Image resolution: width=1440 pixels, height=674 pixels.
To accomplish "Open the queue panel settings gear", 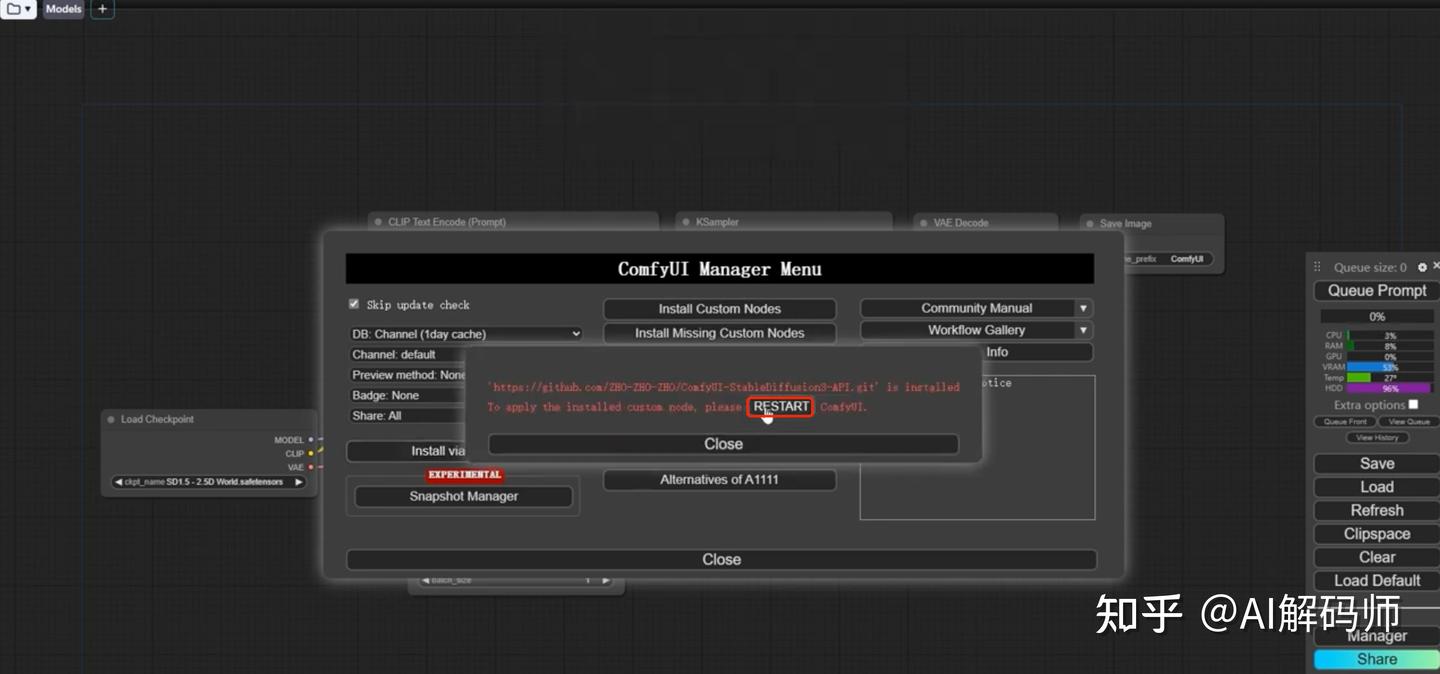I will point(1421,267).
